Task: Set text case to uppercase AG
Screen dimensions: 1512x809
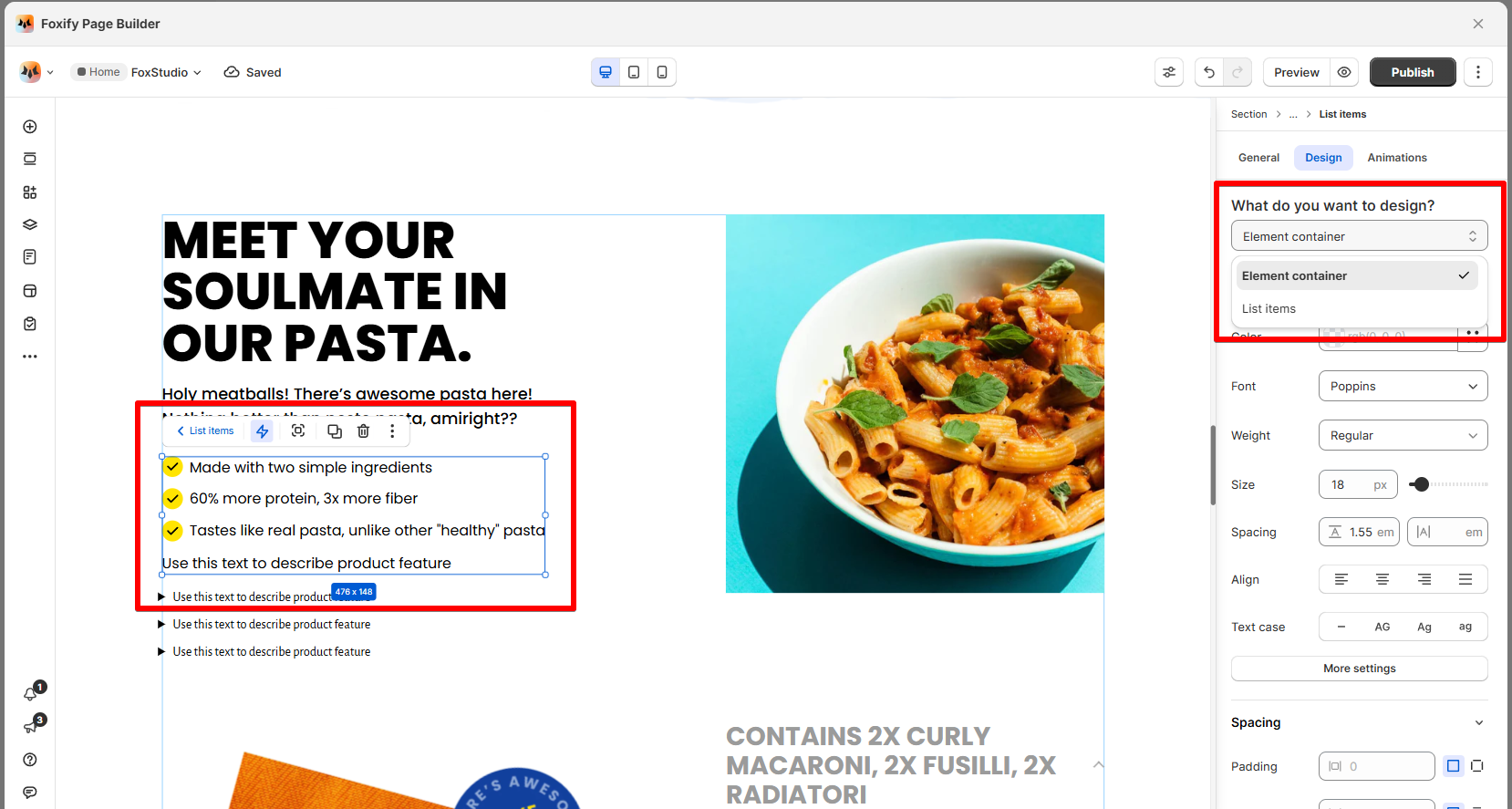Action: click(1383, 627)
